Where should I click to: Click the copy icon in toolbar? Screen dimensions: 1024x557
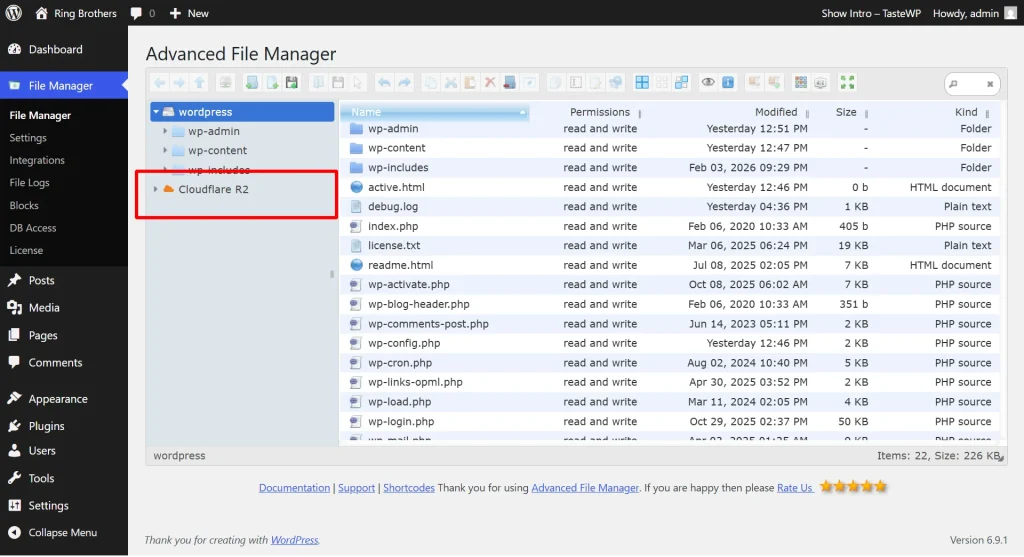(430, 82)
